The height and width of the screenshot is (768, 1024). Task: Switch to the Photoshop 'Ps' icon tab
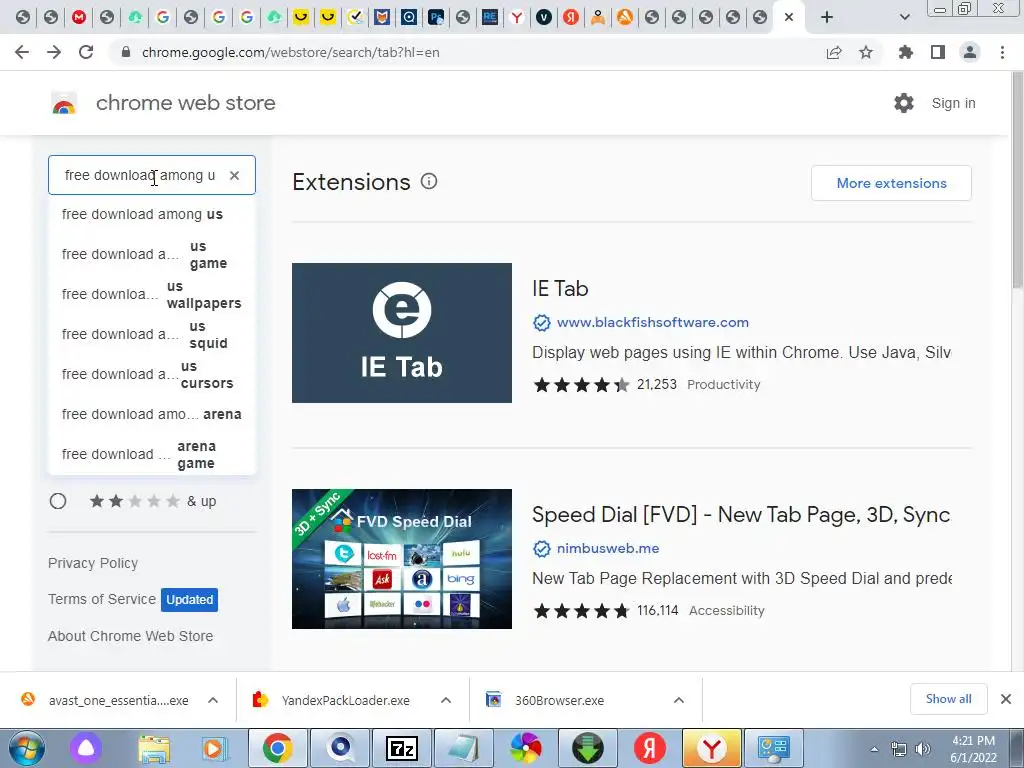[436, 18]
